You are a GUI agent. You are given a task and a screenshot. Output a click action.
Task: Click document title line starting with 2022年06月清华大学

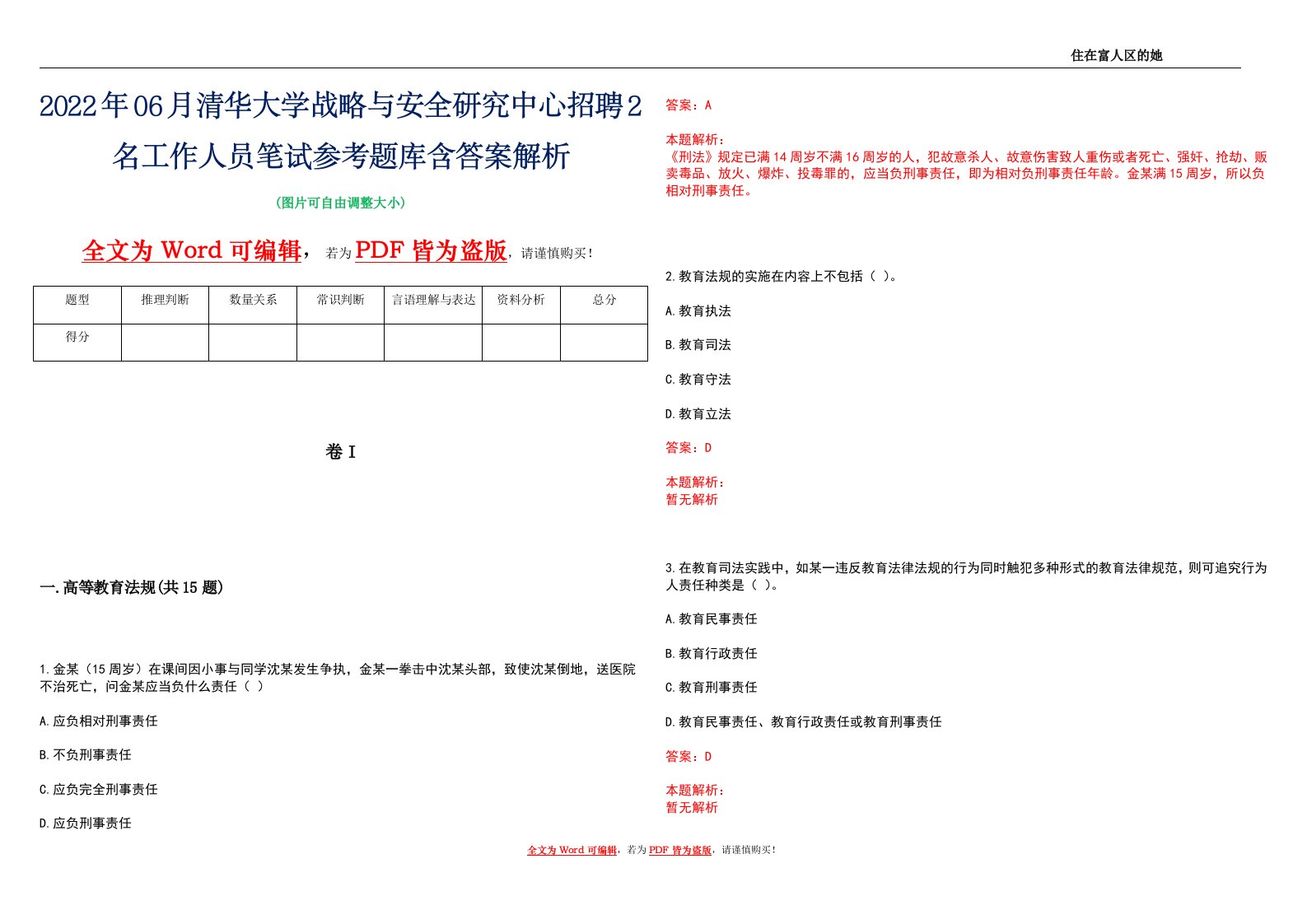[x=341, y=106]
